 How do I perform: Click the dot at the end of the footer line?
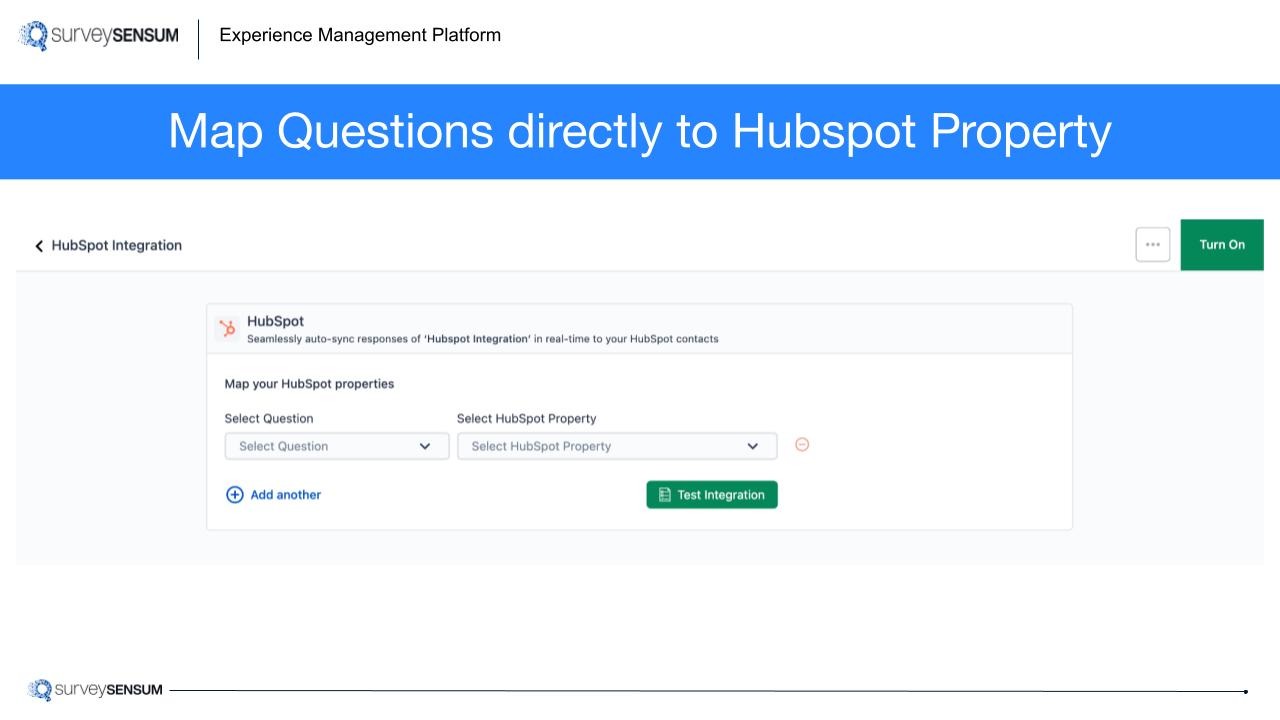1245,689
